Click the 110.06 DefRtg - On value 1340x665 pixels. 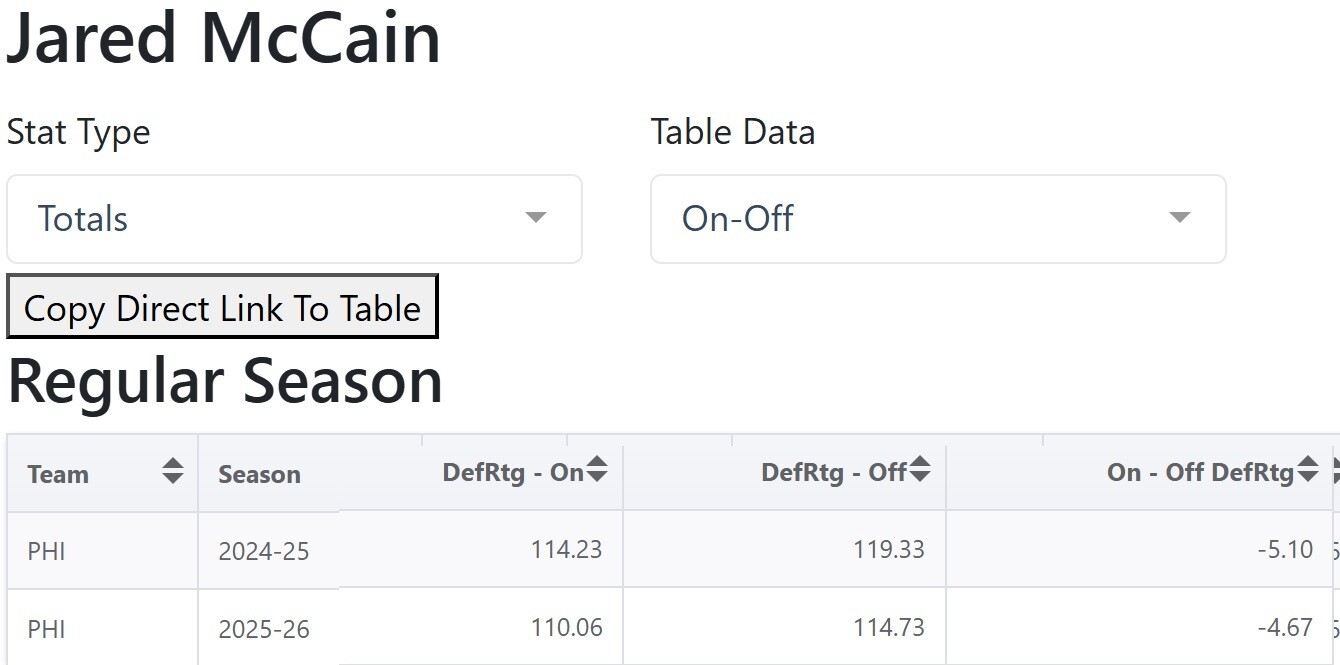(x=566, y=627)
